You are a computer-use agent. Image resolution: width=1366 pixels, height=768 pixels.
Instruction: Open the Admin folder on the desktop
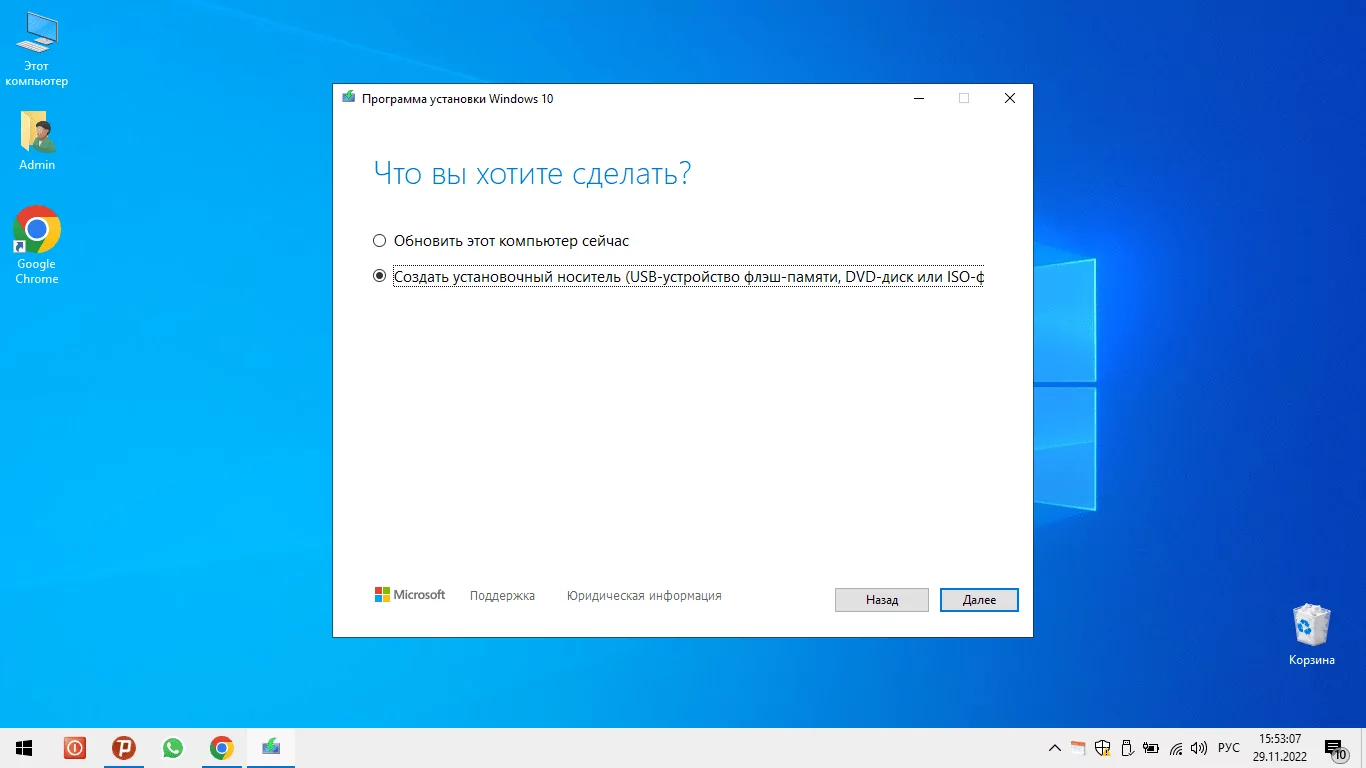37,140
